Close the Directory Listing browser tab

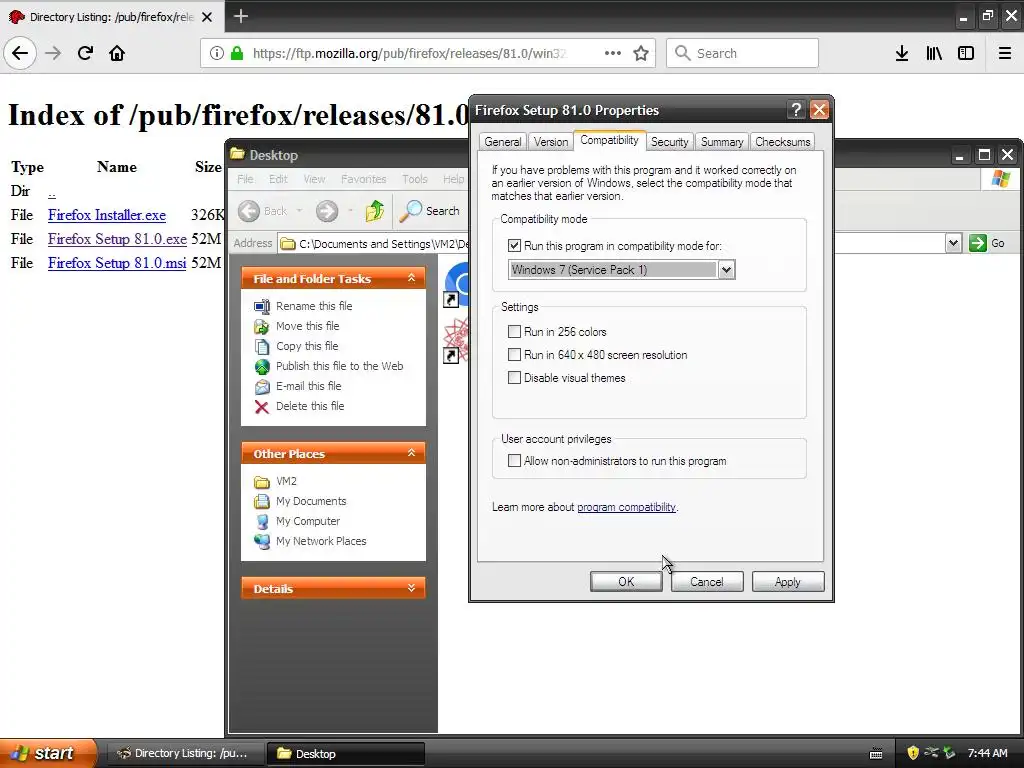point(207,17)
